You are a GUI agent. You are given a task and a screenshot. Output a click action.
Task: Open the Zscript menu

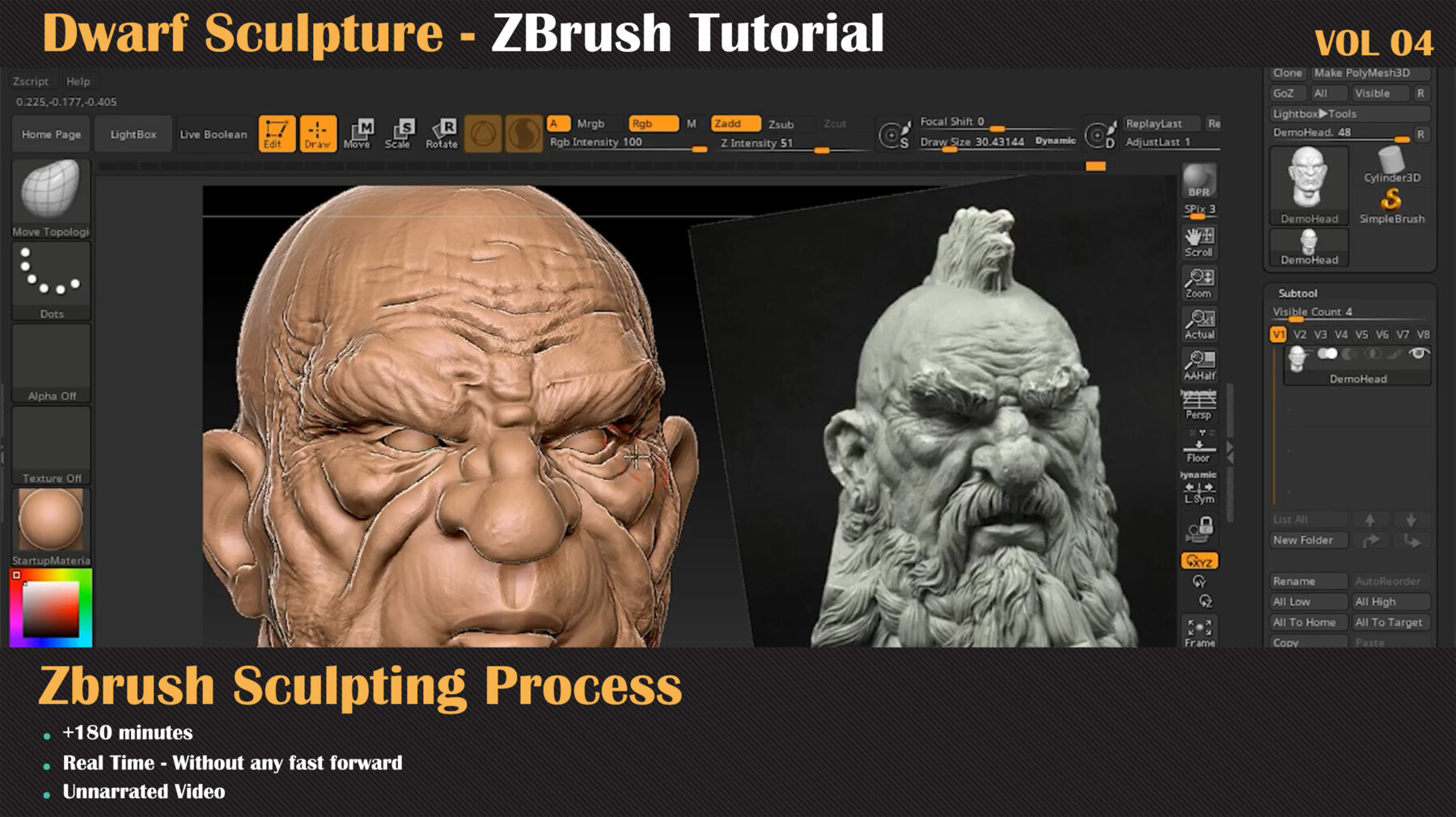[x=31, y=81]
